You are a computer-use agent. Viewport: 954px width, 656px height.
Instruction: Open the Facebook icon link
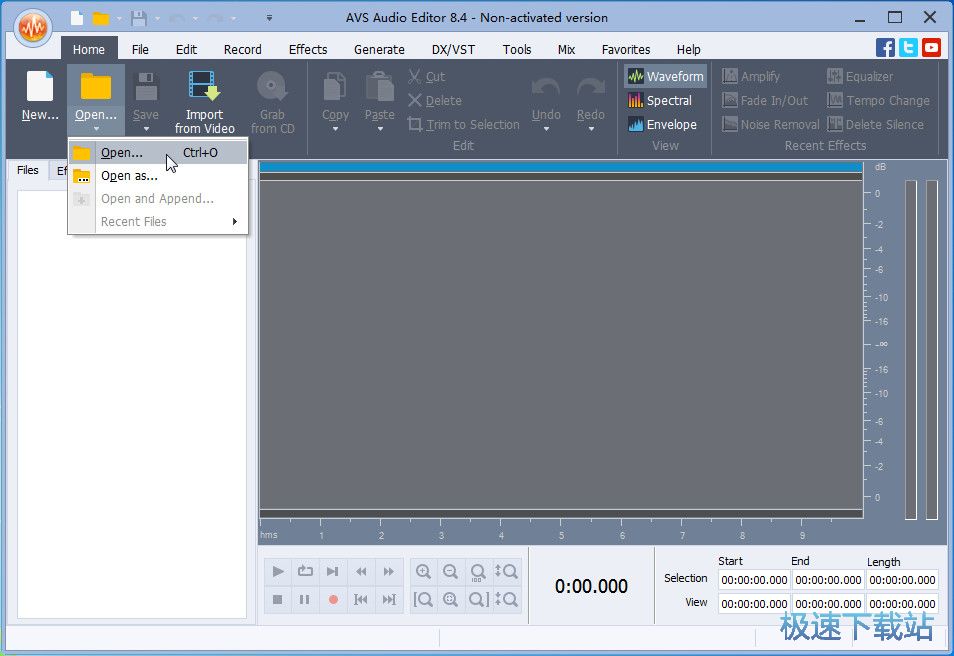pos(885,47)
